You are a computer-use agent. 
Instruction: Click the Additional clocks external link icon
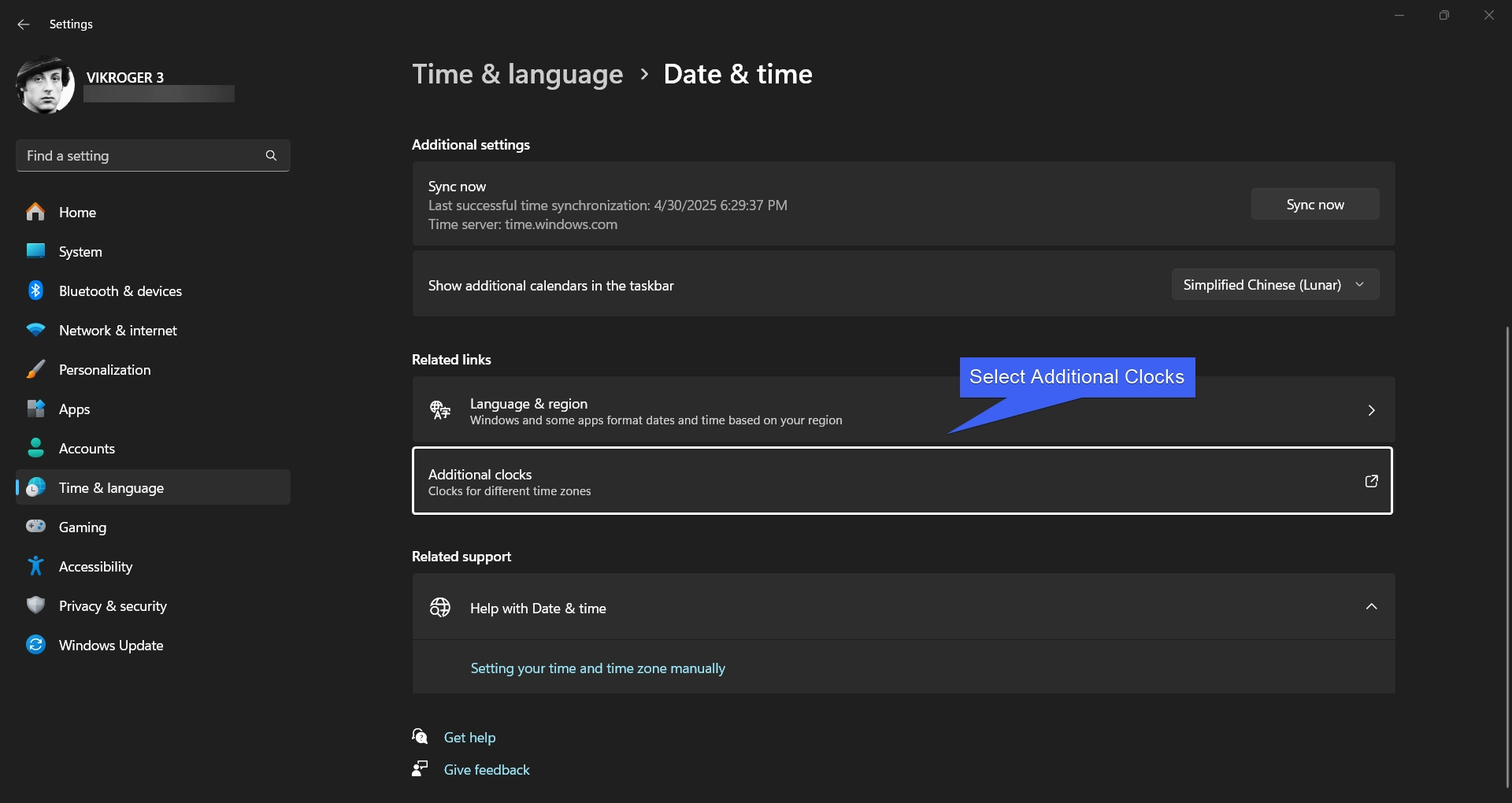coord(1371,481)
